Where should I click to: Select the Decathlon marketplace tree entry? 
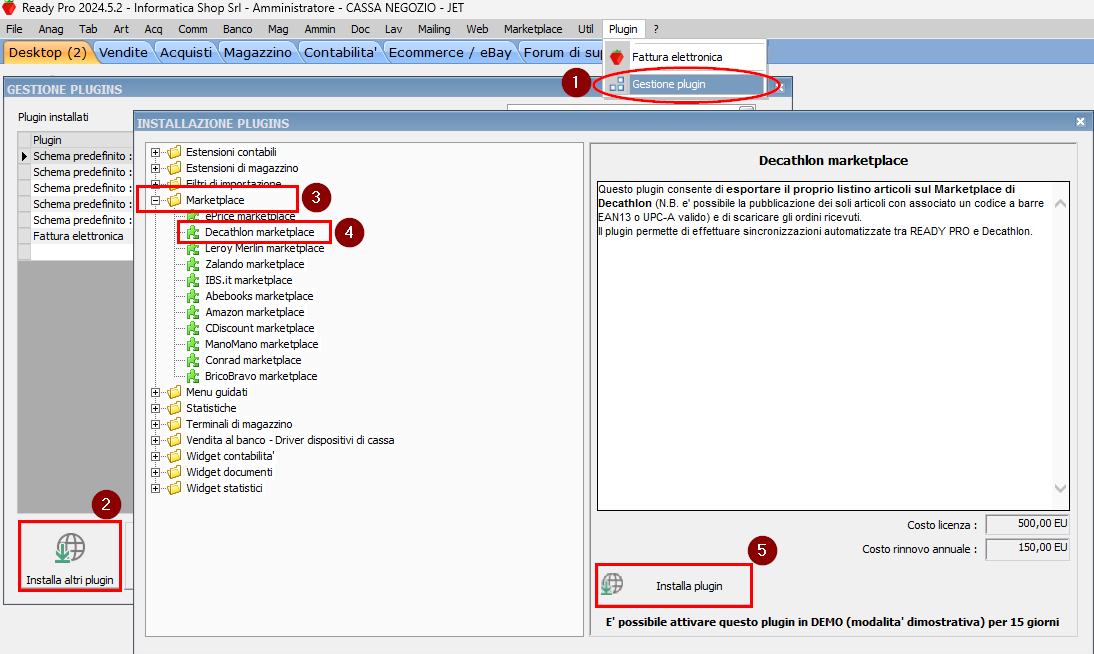pyautogui.click(x=260, y=232)
